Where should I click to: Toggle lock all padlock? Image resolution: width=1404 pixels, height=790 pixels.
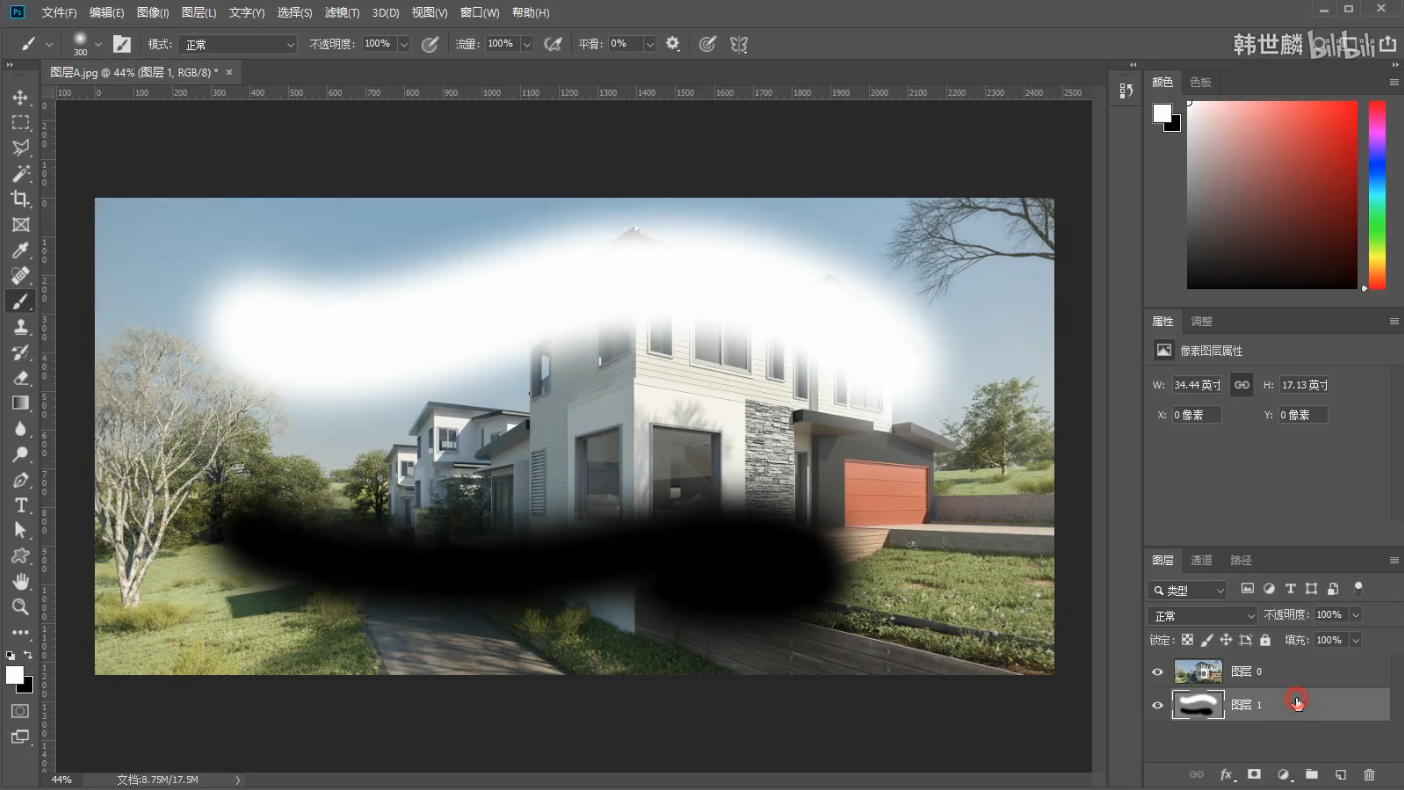1265,640
